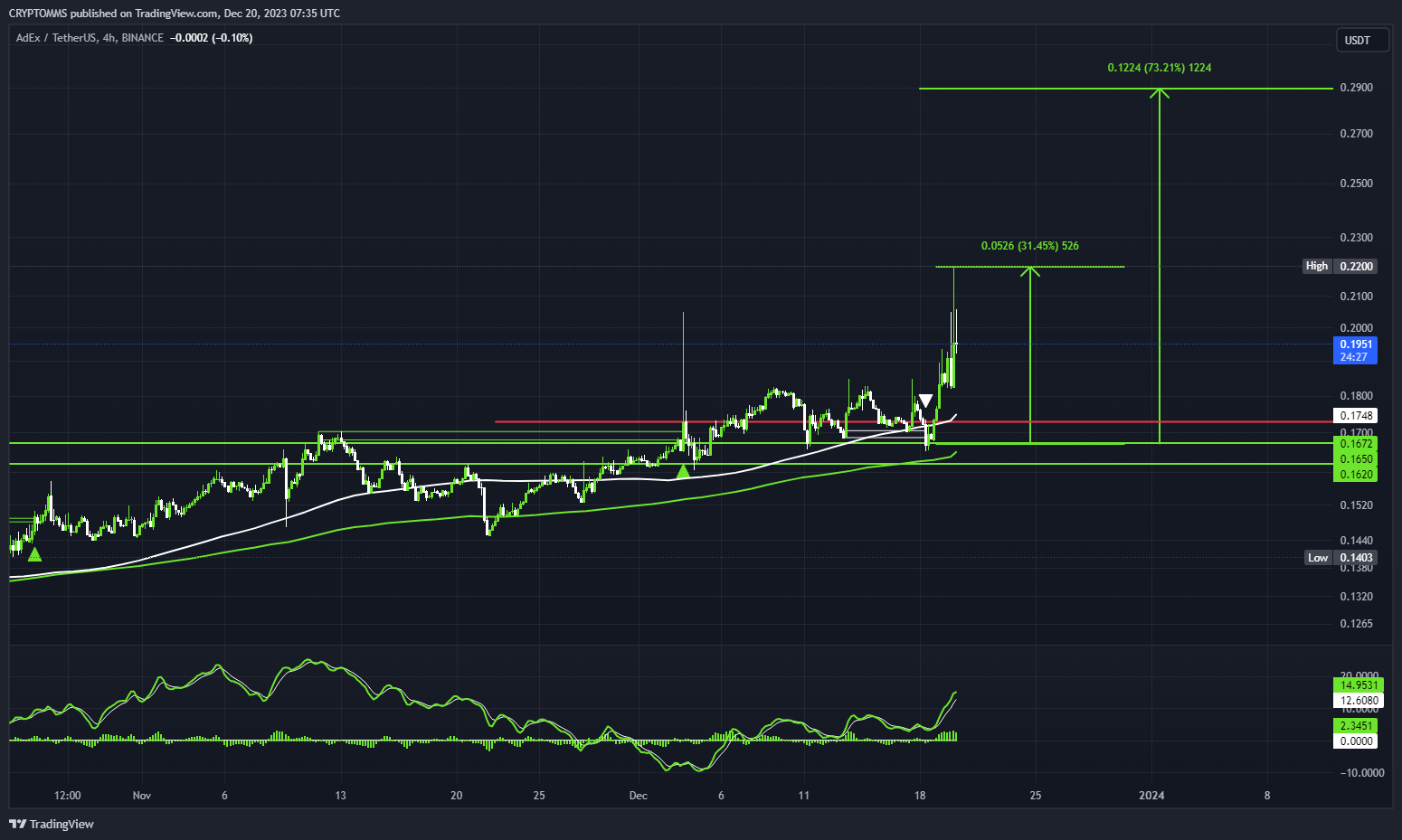Click the 24:27 candle countdown label
This screenshot has height=840, width=1402.
coord(1356,357)
